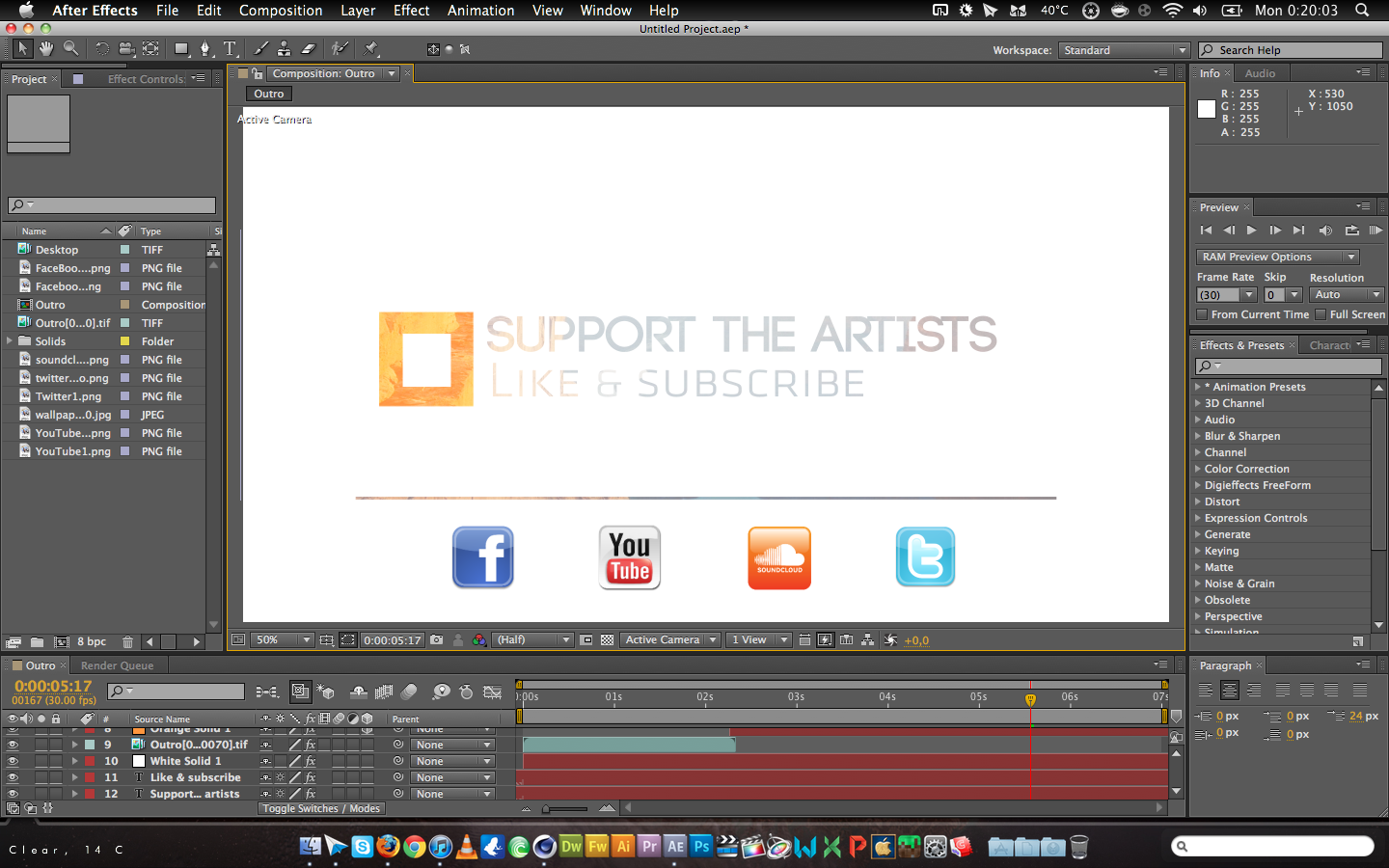Screen dimensions: 1389x868
Task: Select the Selection arrow tool
Action: [22, 48]
